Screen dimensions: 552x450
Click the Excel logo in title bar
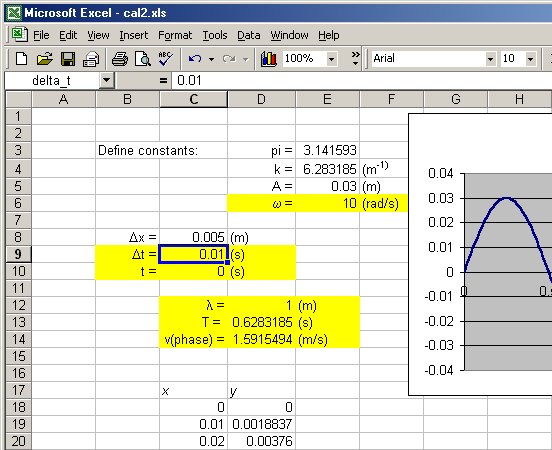(14, 13)
